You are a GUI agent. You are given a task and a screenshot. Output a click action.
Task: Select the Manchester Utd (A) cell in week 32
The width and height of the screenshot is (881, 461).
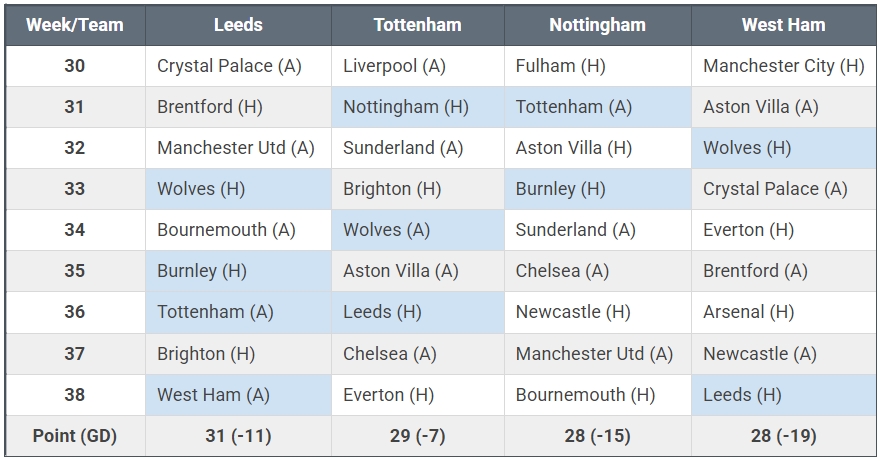235,148
